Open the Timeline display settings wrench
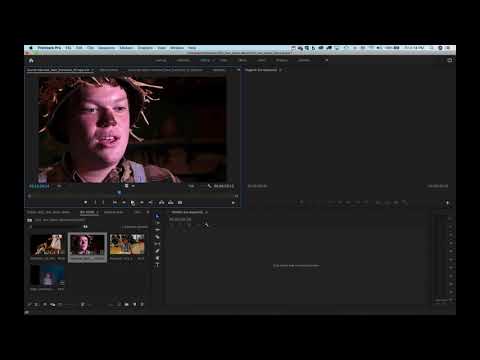The width and height of the screenshot is (480, 360). pos(206,226)
